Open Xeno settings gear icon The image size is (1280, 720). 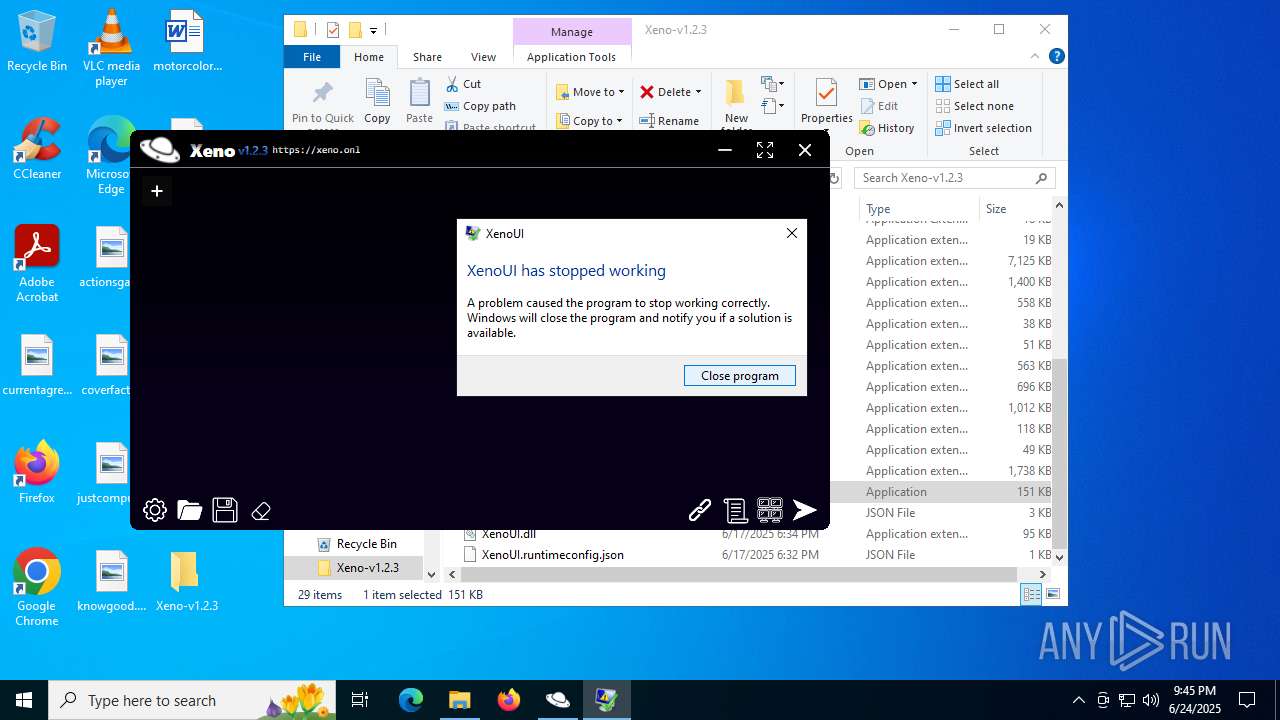click(155, 511)
